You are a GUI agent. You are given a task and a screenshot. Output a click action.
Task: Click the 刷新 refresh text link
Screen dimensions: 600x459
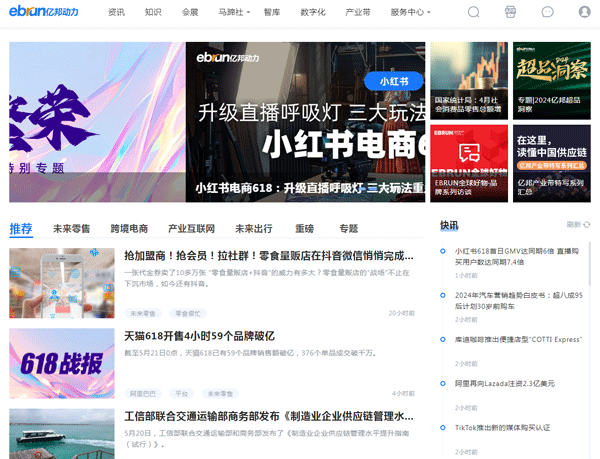(x=574, y=225)
